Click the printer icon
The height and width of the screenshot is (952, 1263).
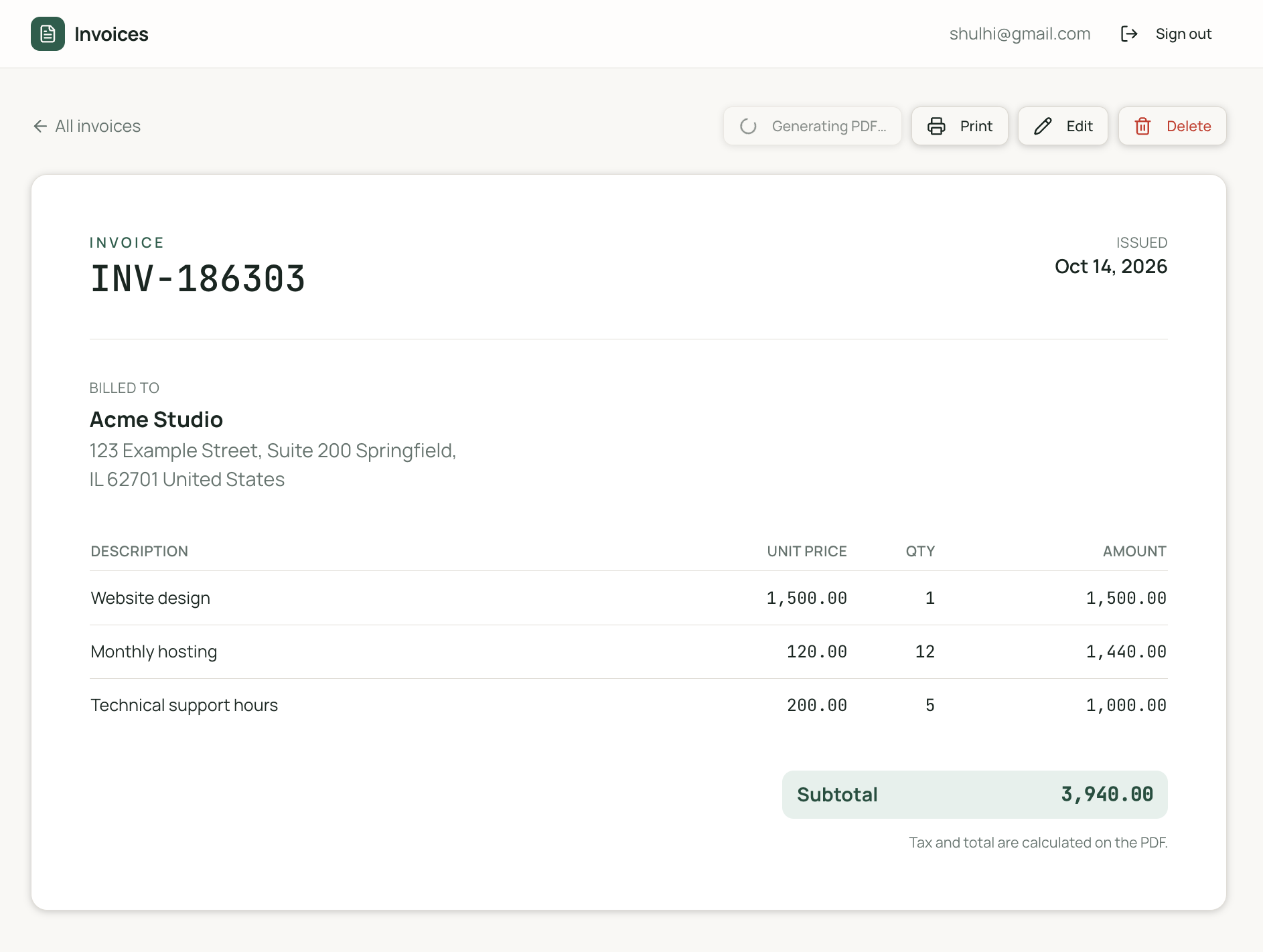point(936,126)
